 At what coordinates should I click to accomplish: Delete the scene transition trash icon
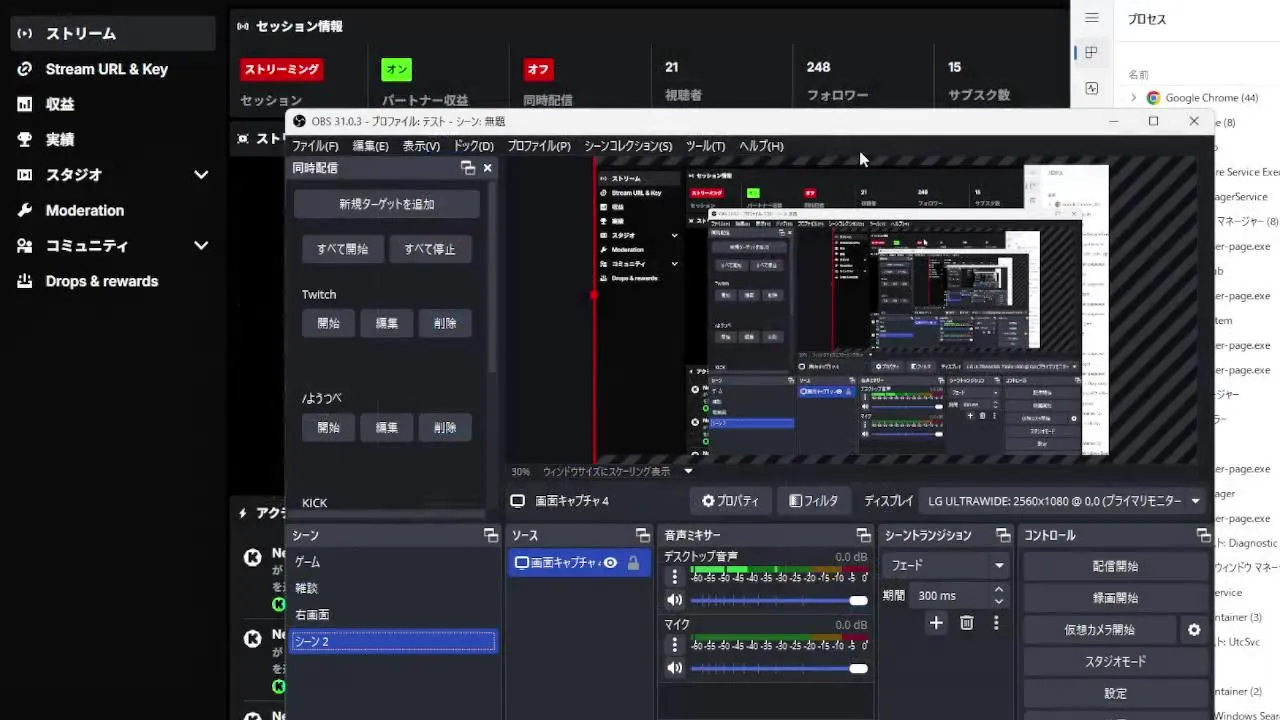(966, 623)
